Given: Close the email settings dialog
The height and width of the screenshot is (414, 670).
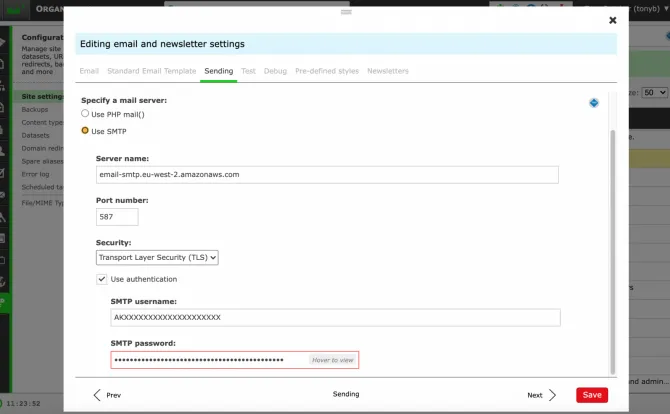Looking at the screenshot, I should (612, 20).
